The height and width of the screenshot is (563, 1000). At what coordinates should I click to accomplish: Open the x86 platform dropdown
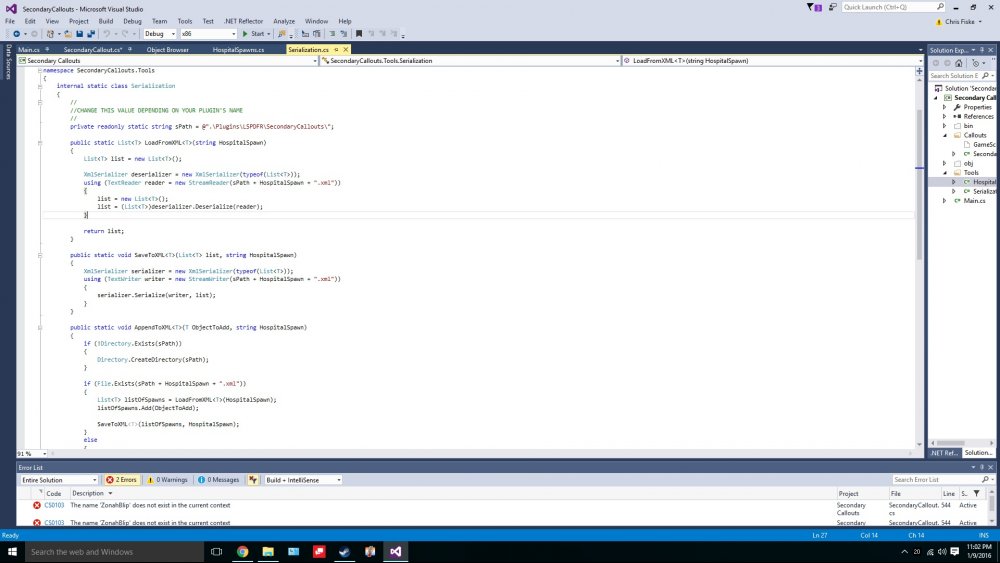click(x=208, y=34)
